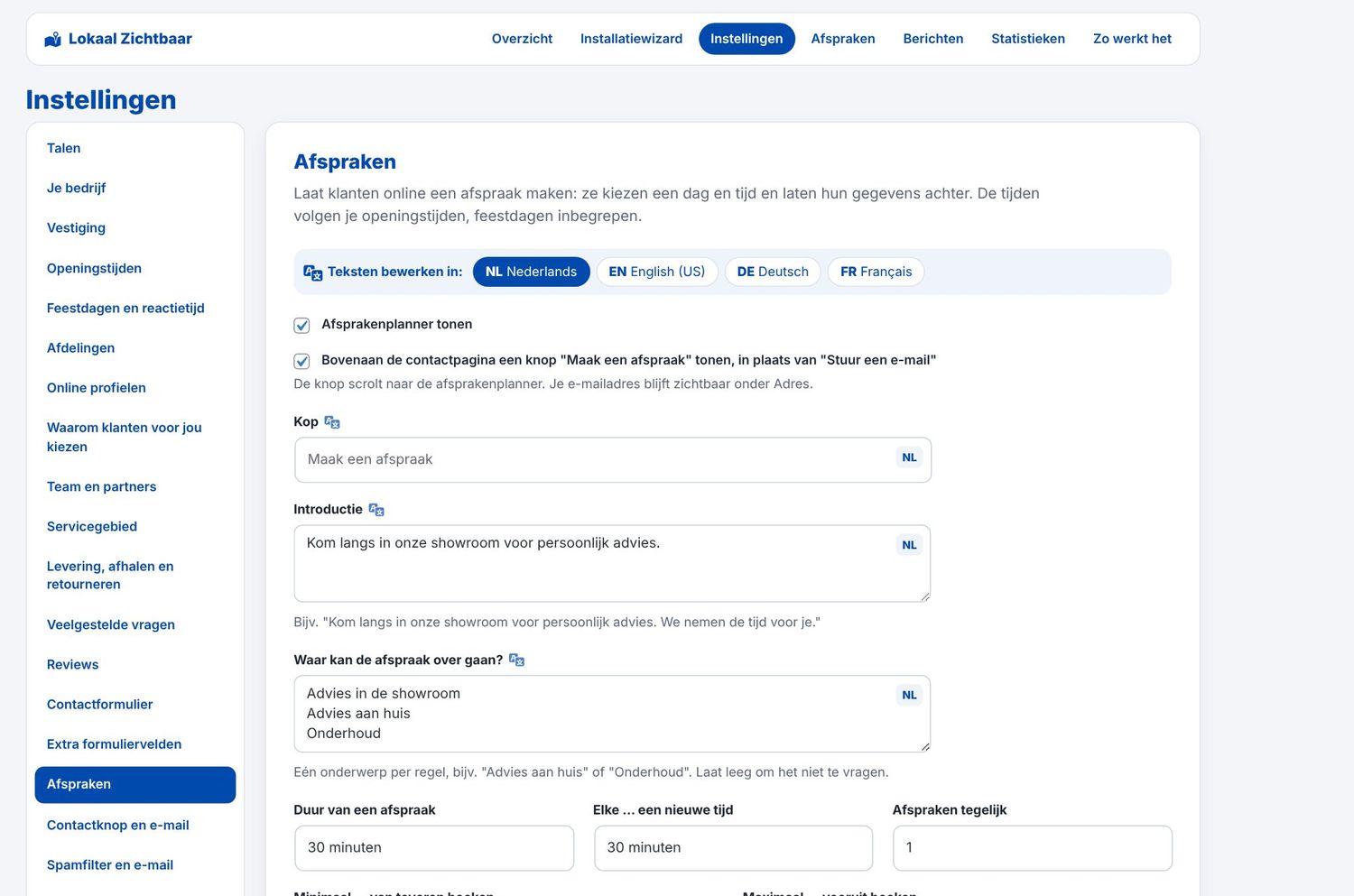Viewport: 1354px width, 896px height.
Task: Open Berichten in the top navigation
Action: (x=933, y=39)
